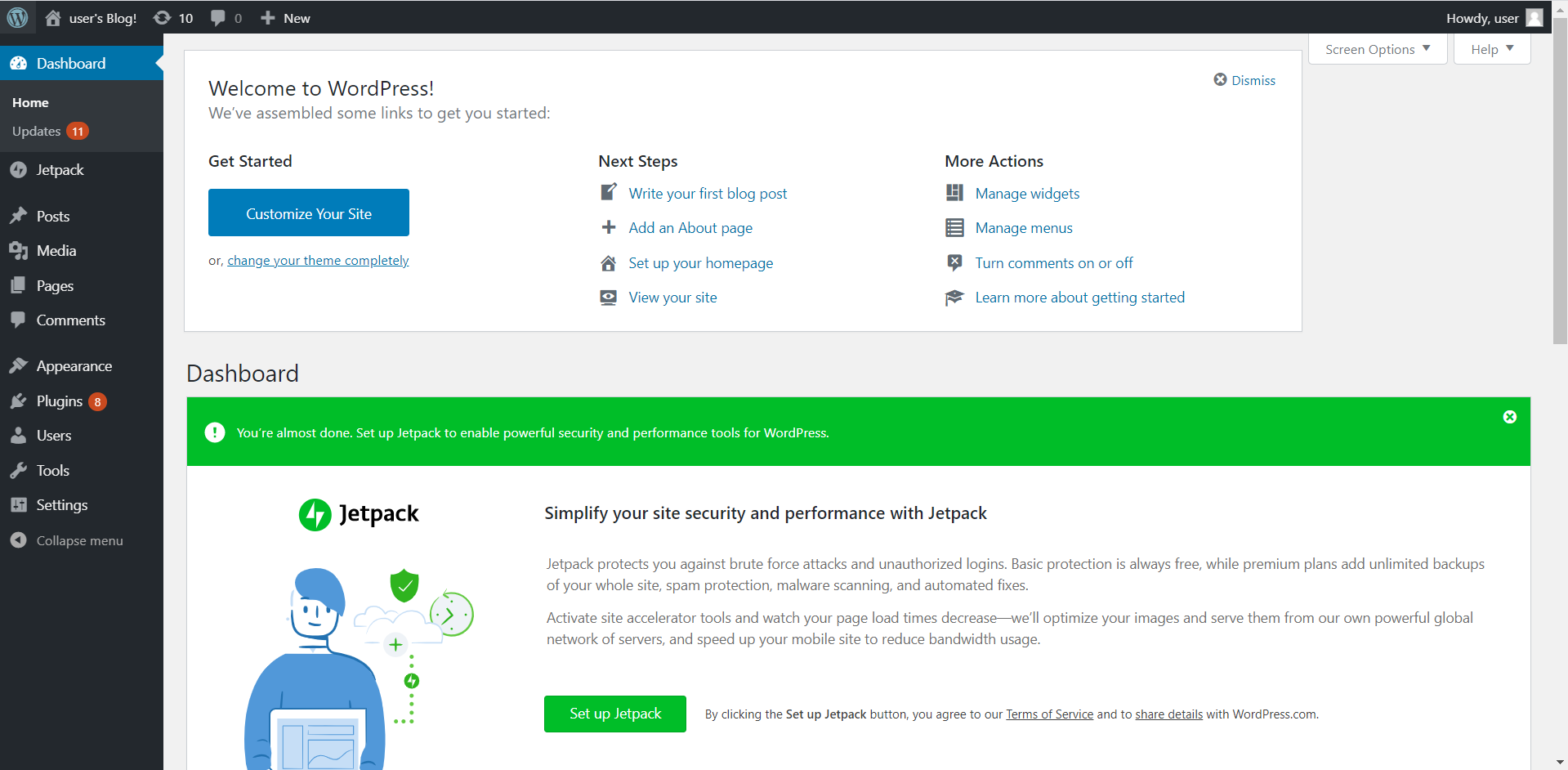This screenshot has height=770, width=1568.
Task: Open Turn comments on or off link
Action: [1054, 262]
